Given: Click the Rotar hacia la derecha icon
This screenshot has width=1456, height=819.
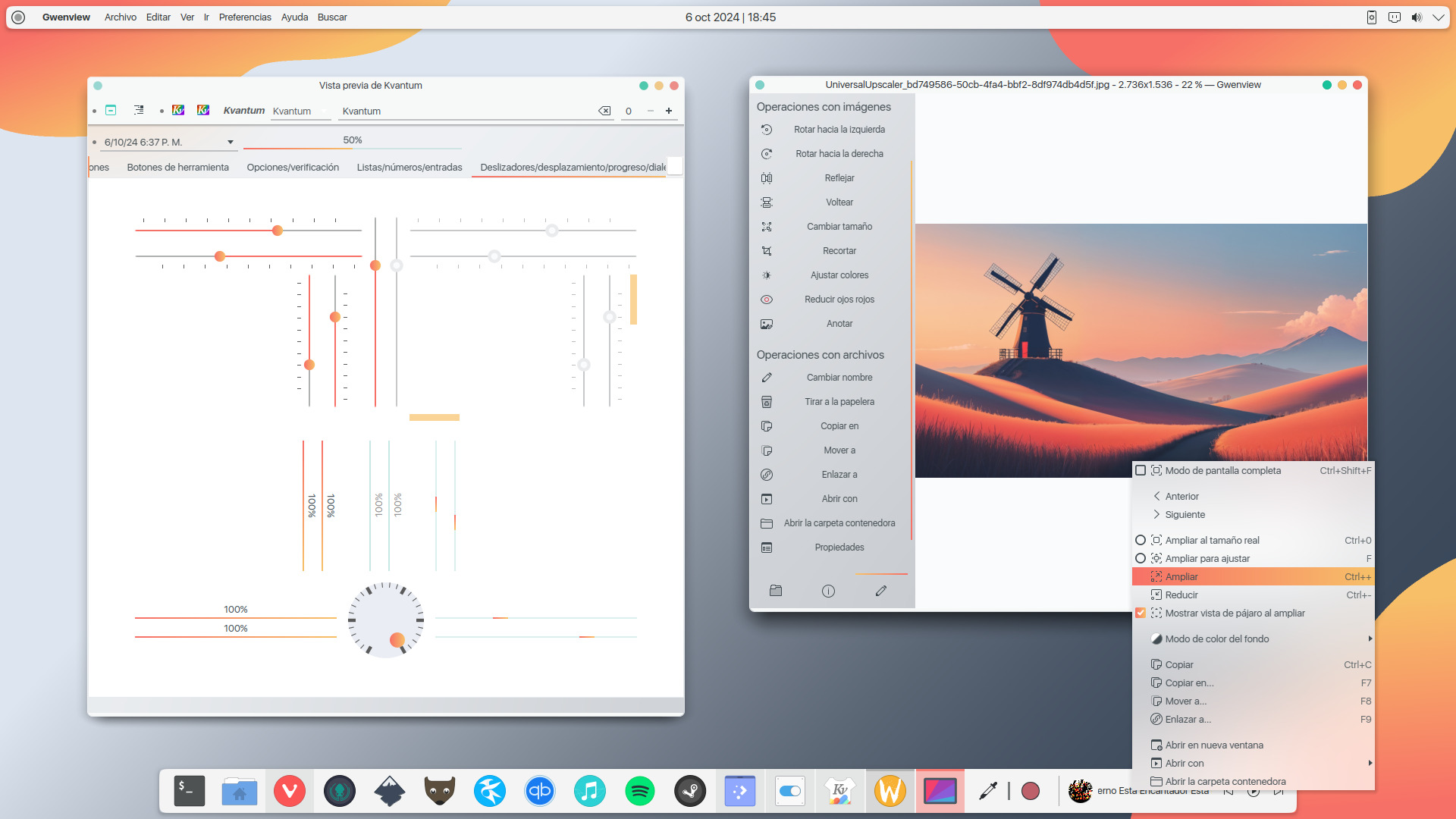Looking at the screenshot, I should click(x=767, y=154).
